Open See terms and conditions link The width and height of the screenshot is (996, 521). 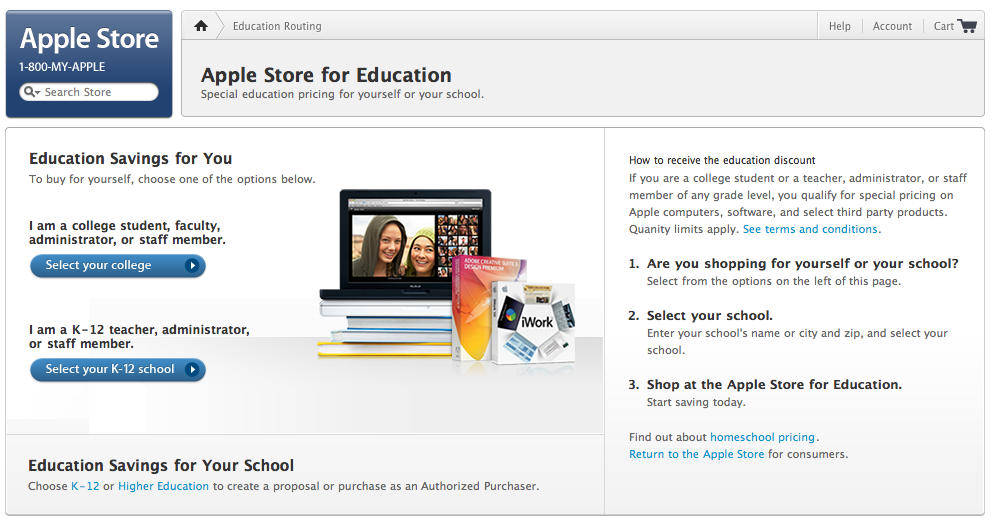click(x=811, y=229)
